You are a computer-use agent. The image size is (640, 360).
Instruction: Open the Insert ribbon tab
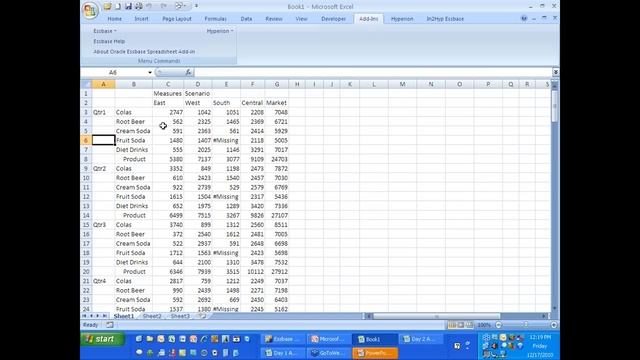click(142, 19)
